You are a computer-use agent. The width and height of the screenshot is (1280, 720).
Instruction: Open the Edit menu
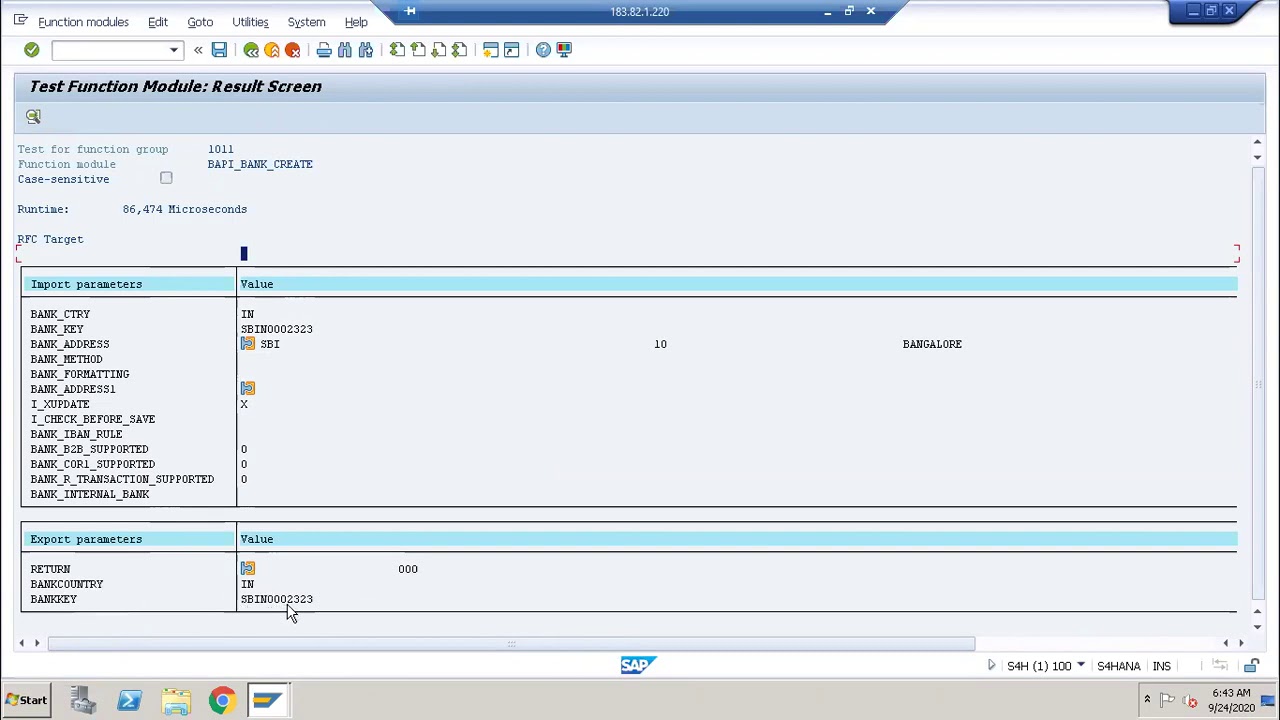(x=158, y=22)
